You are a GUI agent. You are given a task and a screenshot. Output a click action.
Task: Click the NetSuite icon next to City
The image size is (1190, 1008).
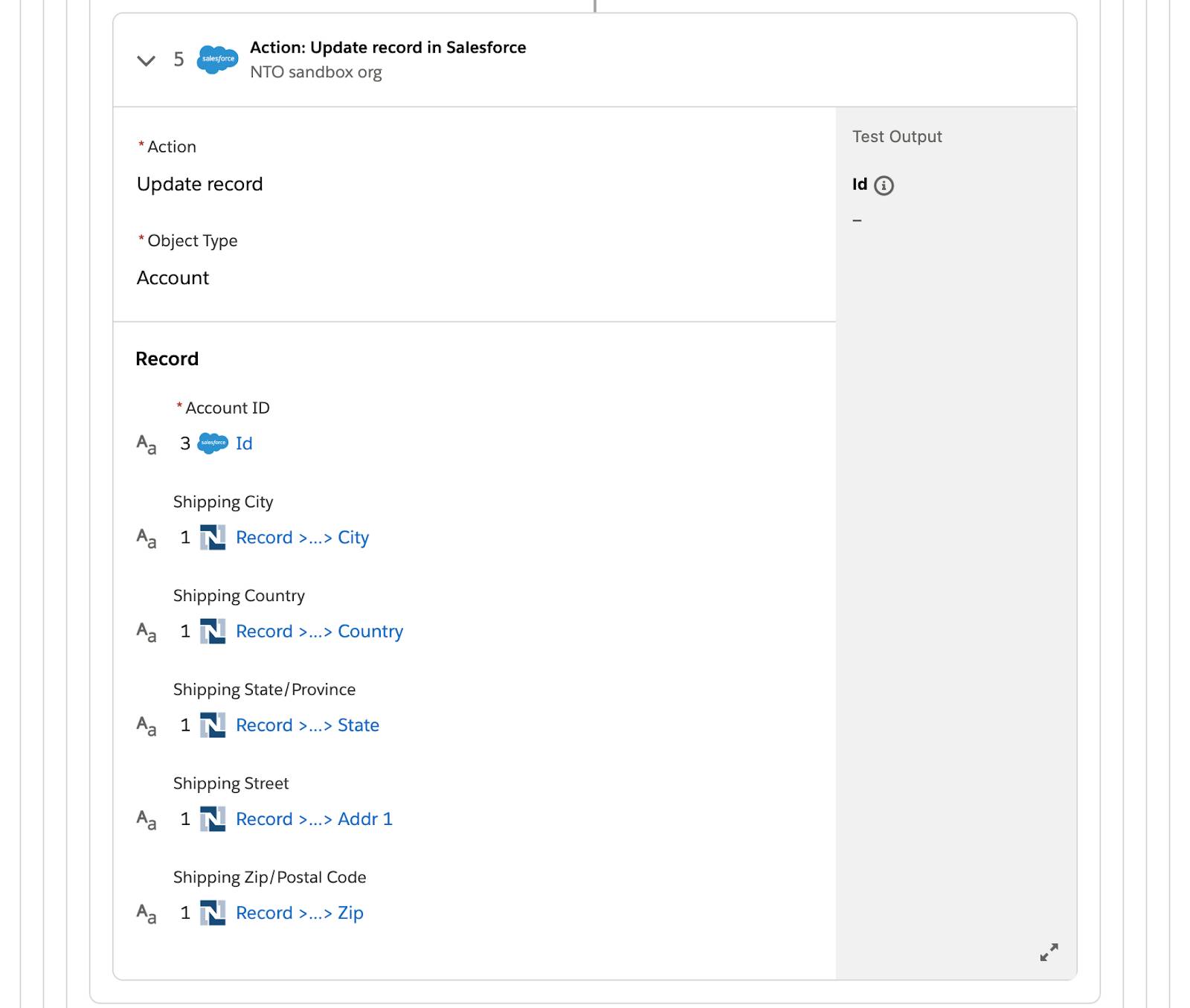tap(213, 537)
